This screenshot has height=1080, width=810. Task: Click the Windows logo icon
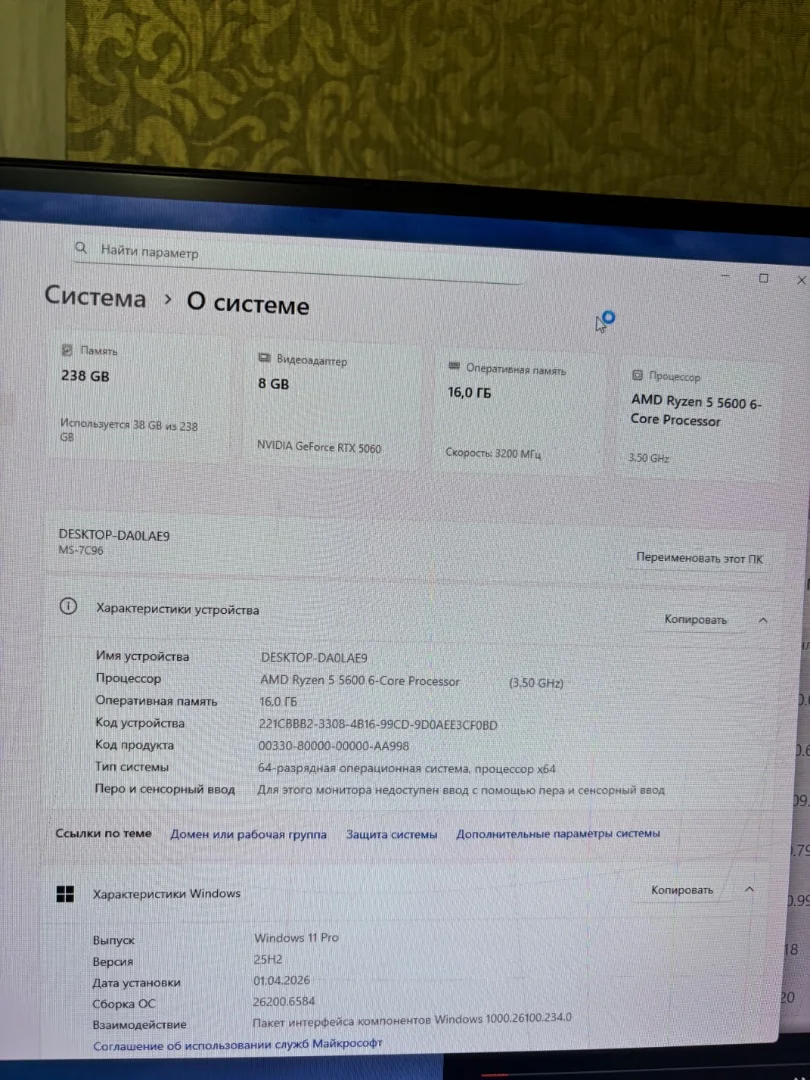[x=65, y=894]
